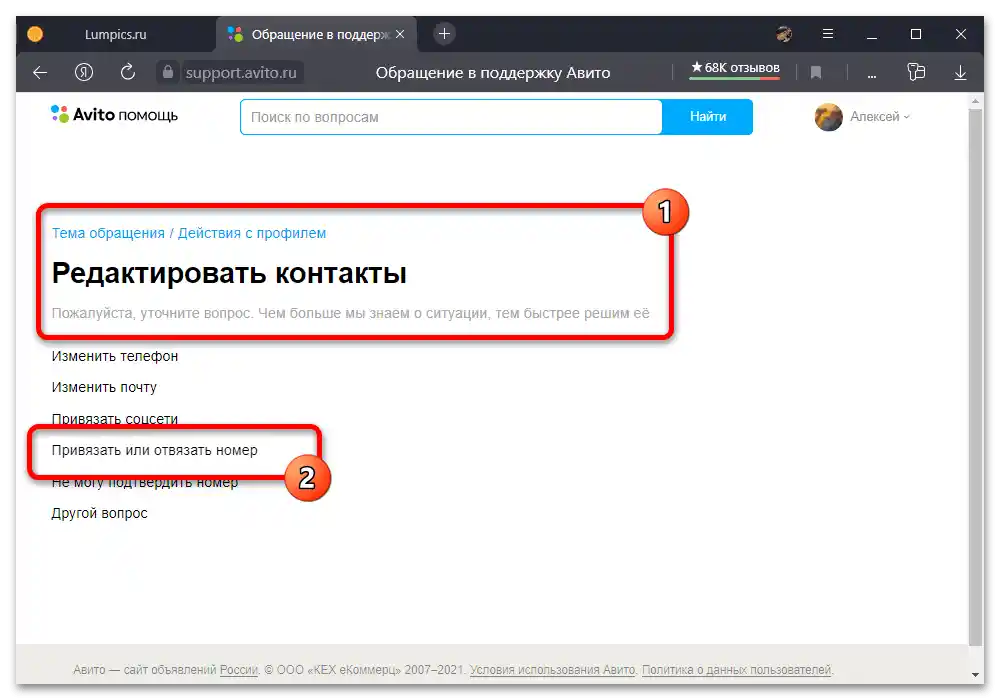Open the browser hamburger menu
Screen dimensions: 1000x700
(828, 34)
